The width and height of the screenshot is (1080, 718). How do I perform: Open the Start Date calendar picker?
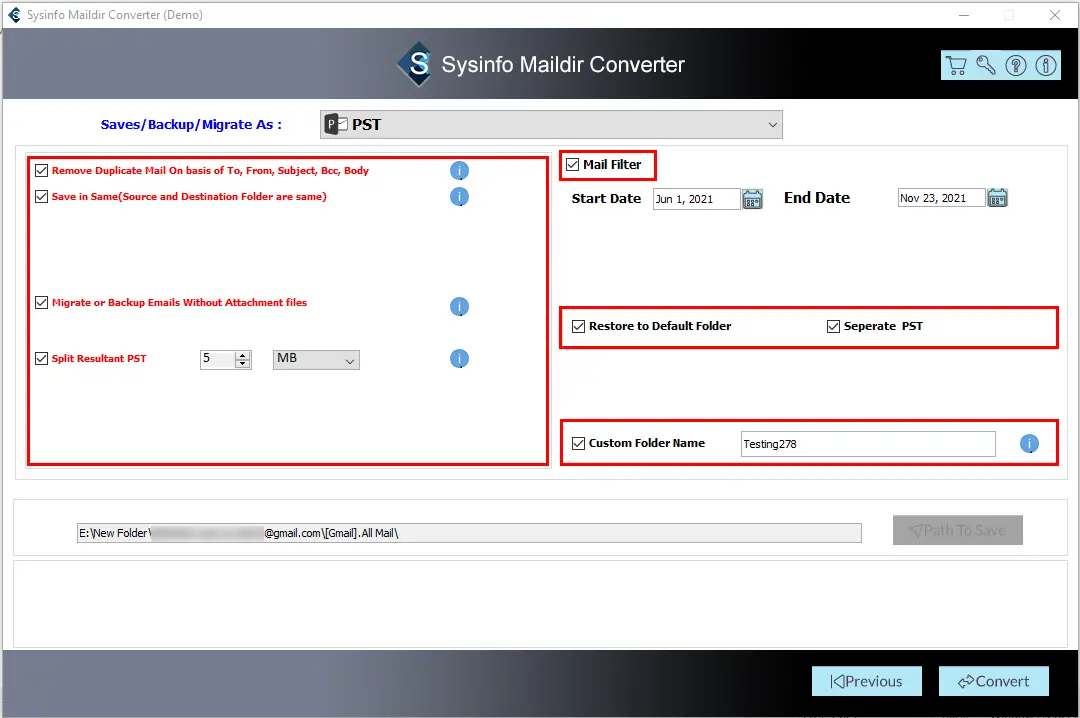click(x=752, y=199)
